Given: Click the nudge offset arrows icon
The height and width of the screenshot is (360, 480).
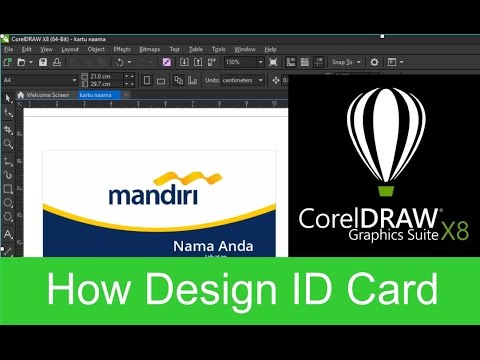Looking at the screenshot, I should click(x=276, y=80).
